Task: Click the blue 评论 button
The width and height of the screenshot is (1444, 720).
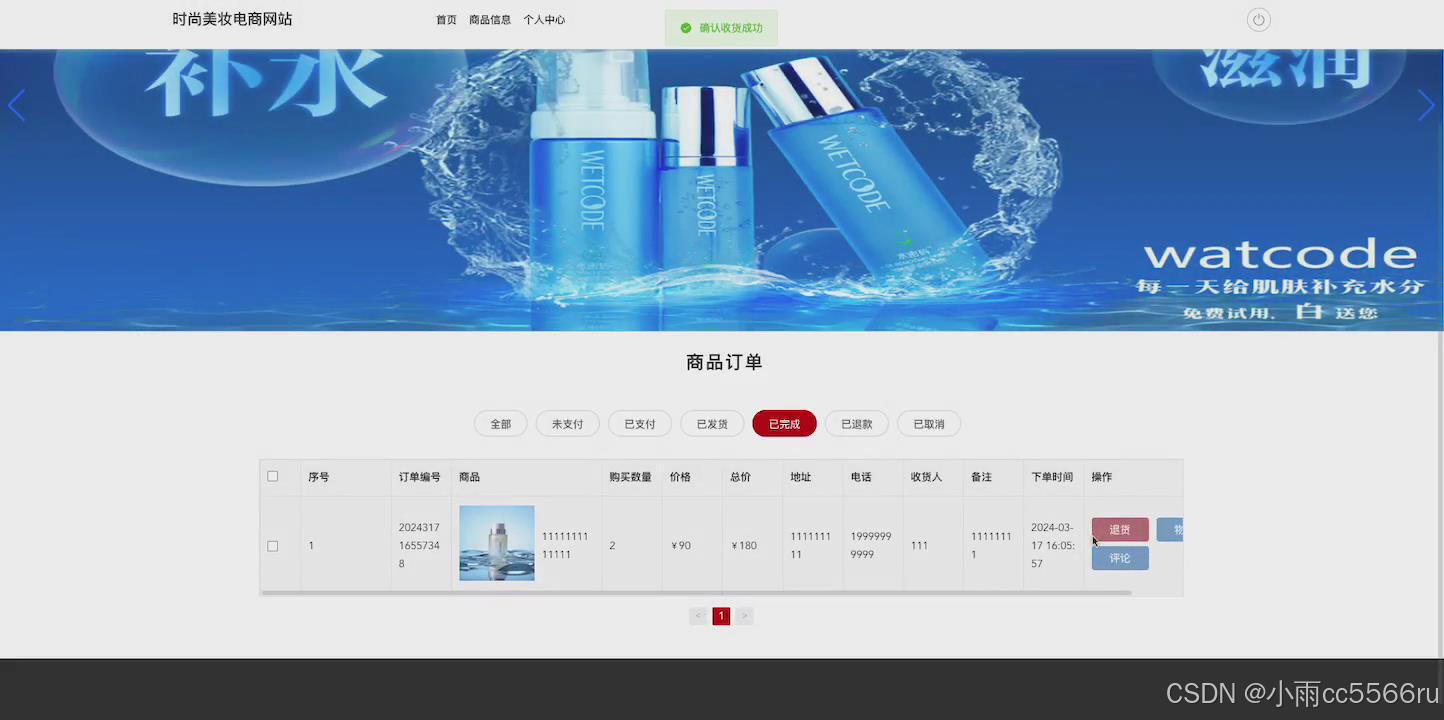Action: click(x=1120, y=558)
